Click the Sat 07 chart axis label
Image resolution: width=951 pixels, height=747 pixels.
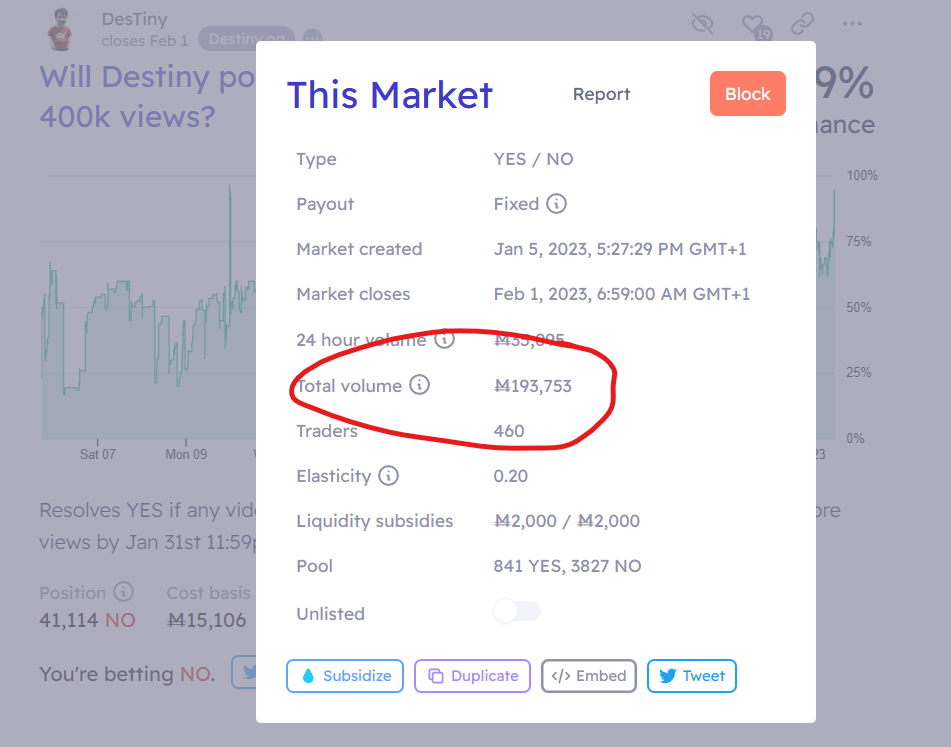pyautogui.click(x=98, y=454)
